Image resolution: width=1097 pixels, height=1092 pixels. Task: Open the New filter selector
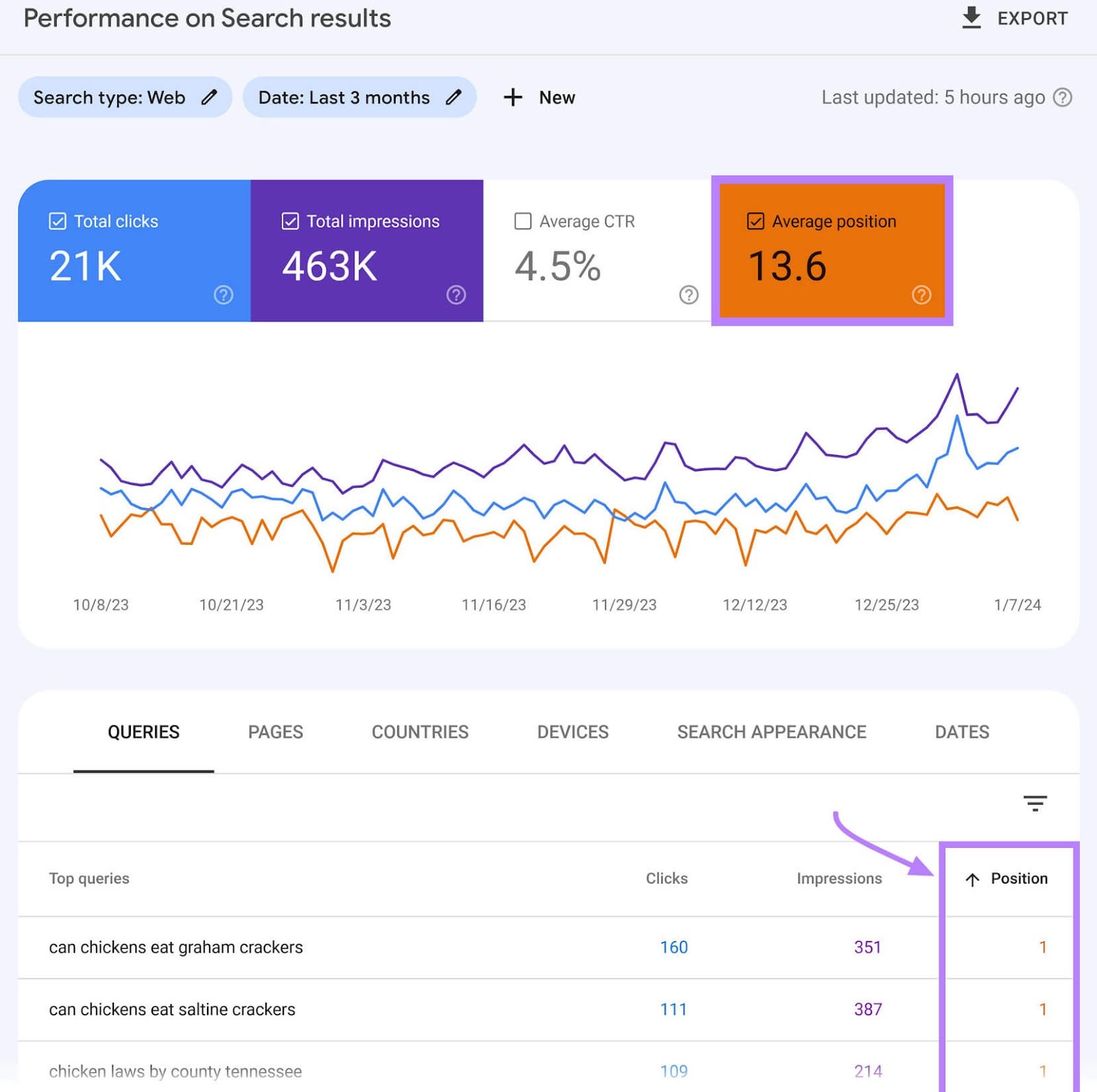point(540,97)
